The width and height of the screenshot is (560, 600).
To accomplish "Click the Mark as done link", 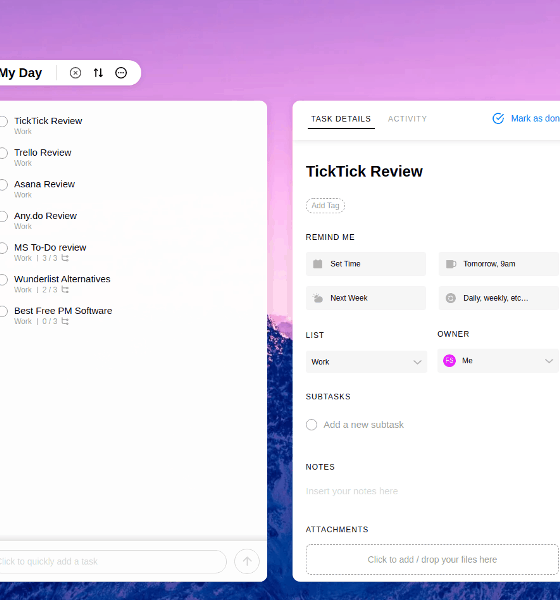I will pyautogui.click(x=535, y=119).
